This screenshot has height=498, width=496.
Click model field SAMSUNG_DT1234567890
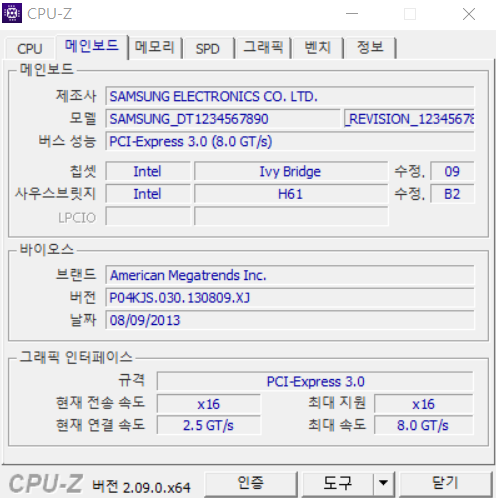pos(223,119)
